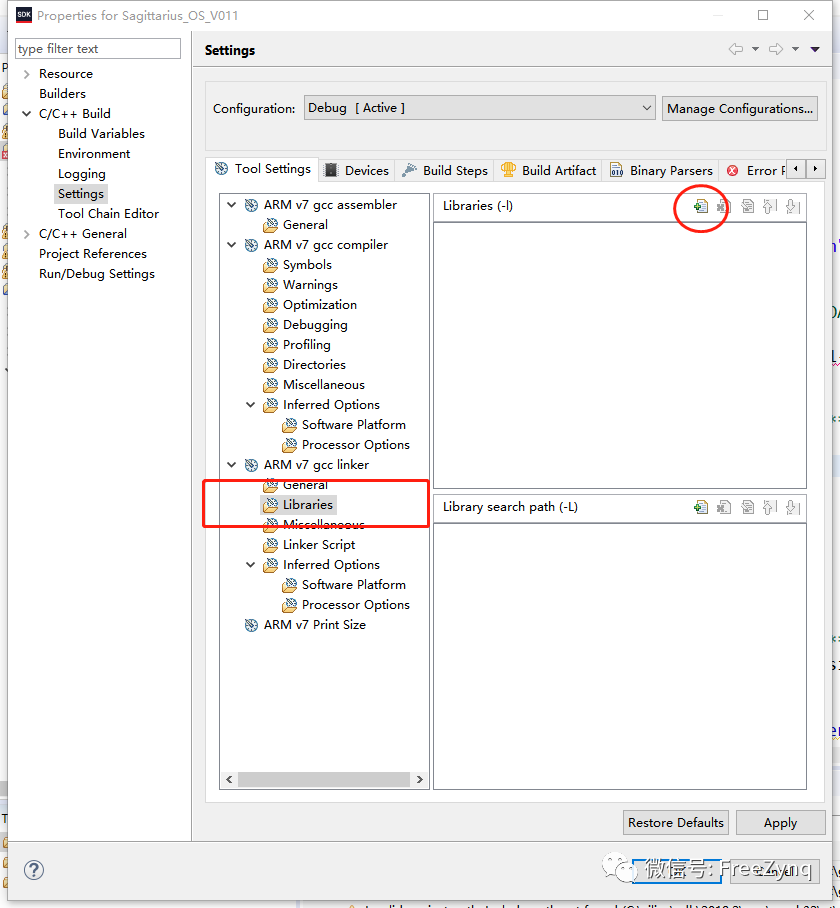Open the Configuration dropdown showing Debug
Image resolution: width=840 pixels, height=908 pixels.
[x=479, y=108]
